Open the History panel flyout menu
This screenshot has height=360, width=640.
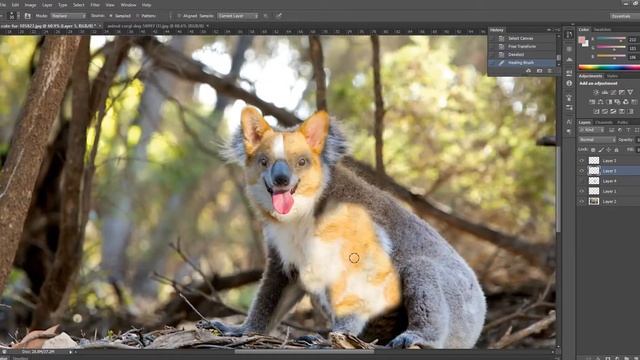pyautogui.click(x=557, y=30)
